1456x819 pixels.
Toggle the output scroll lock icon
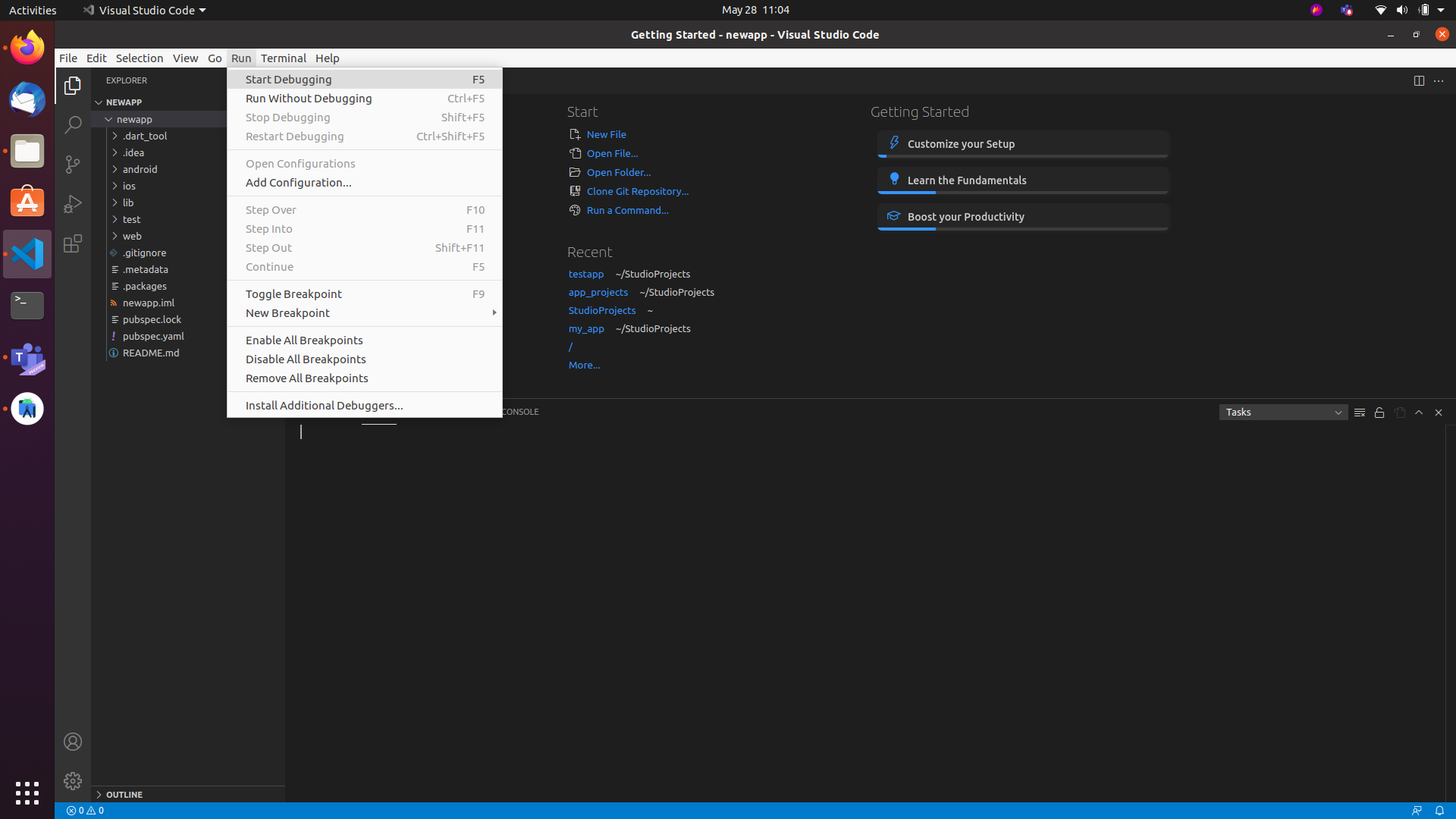[1379, 413]
